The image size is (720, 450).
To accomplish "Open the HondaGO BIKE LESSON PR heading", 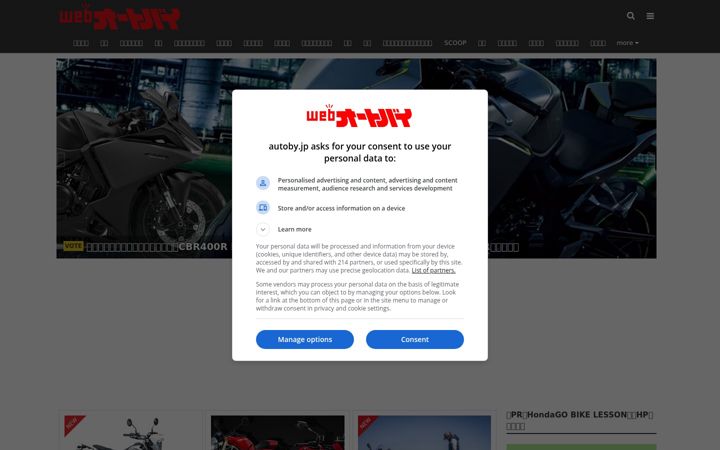I will coord(580,420).
